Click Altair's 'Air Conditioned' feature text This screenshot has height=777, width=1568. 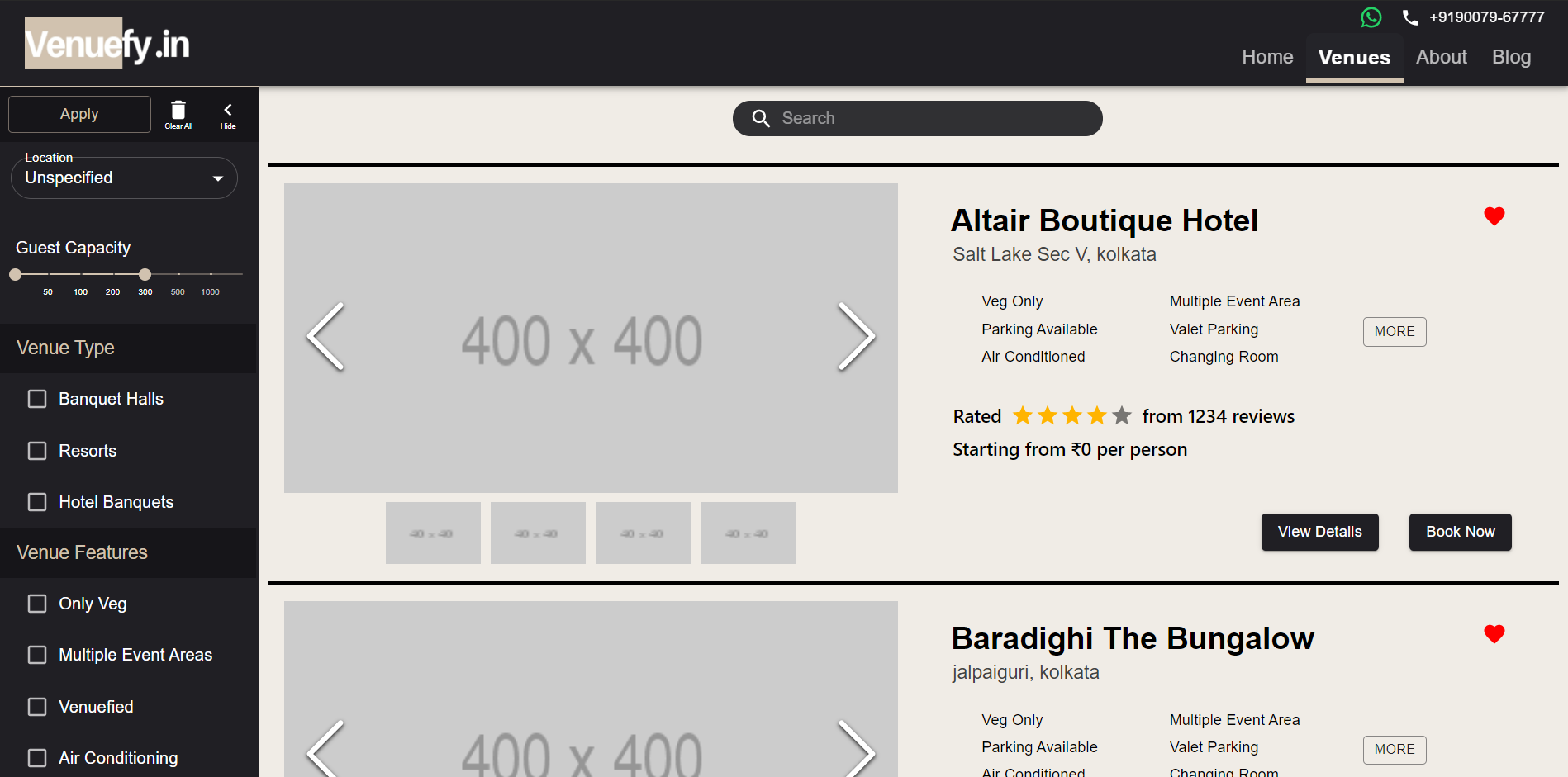point(1033,357)
